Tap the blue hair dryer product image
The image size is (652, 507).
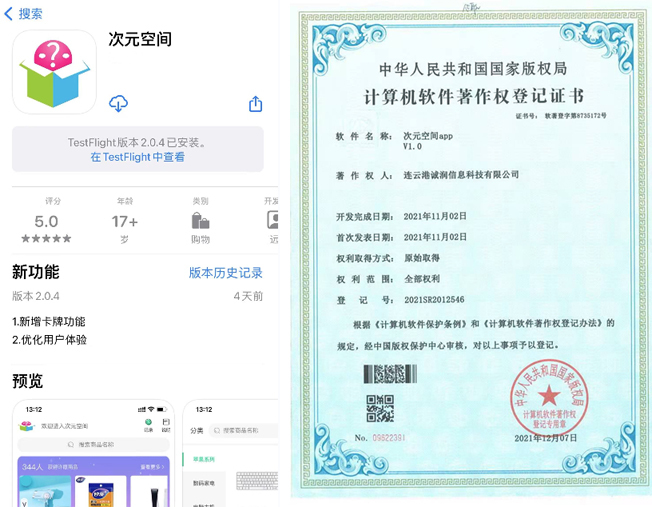pos(45,492)
